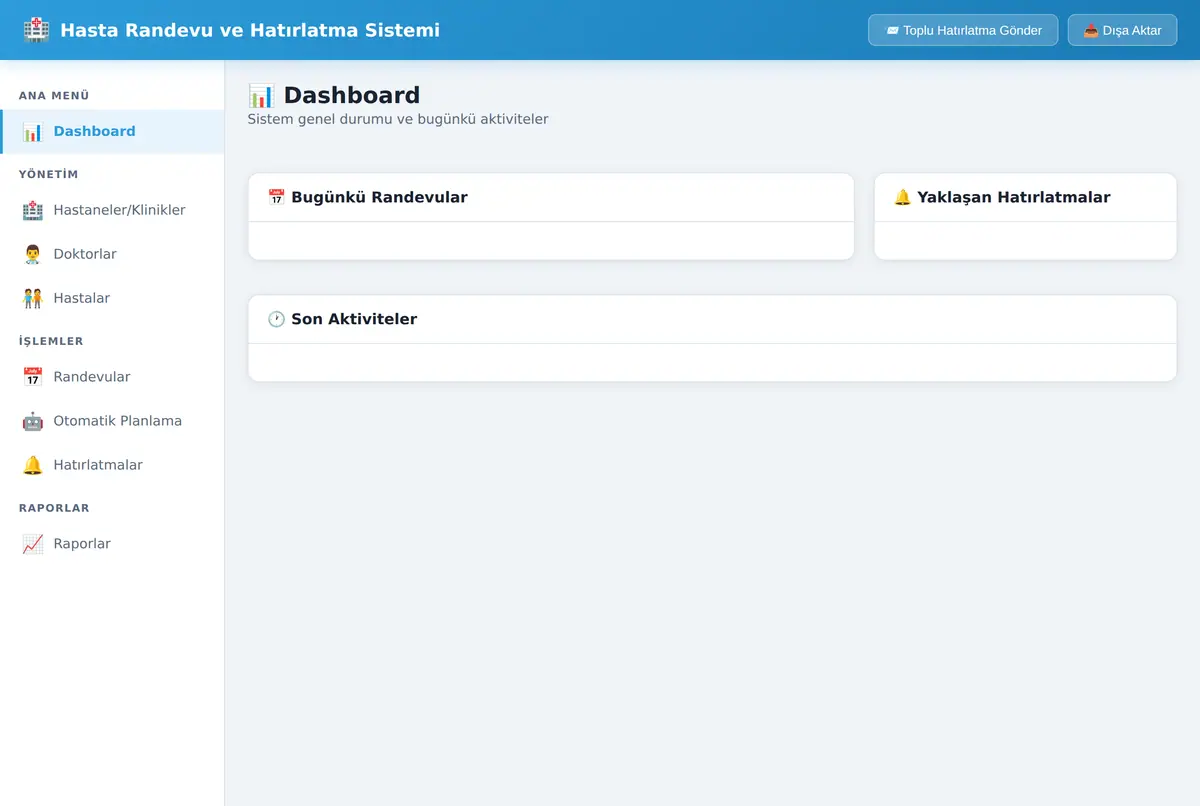Click the Randevular calendar icon in sidebar

[33, 378]
